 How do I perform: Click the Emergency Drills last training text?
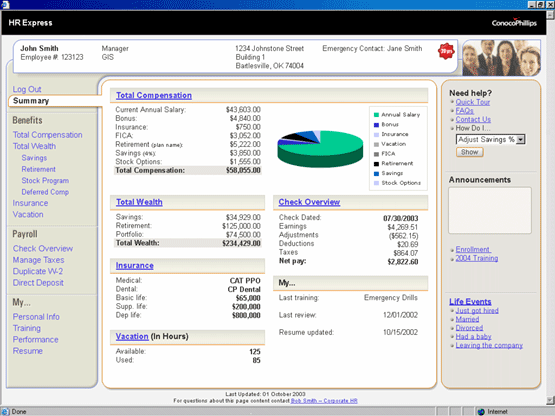tap(391, 298)
